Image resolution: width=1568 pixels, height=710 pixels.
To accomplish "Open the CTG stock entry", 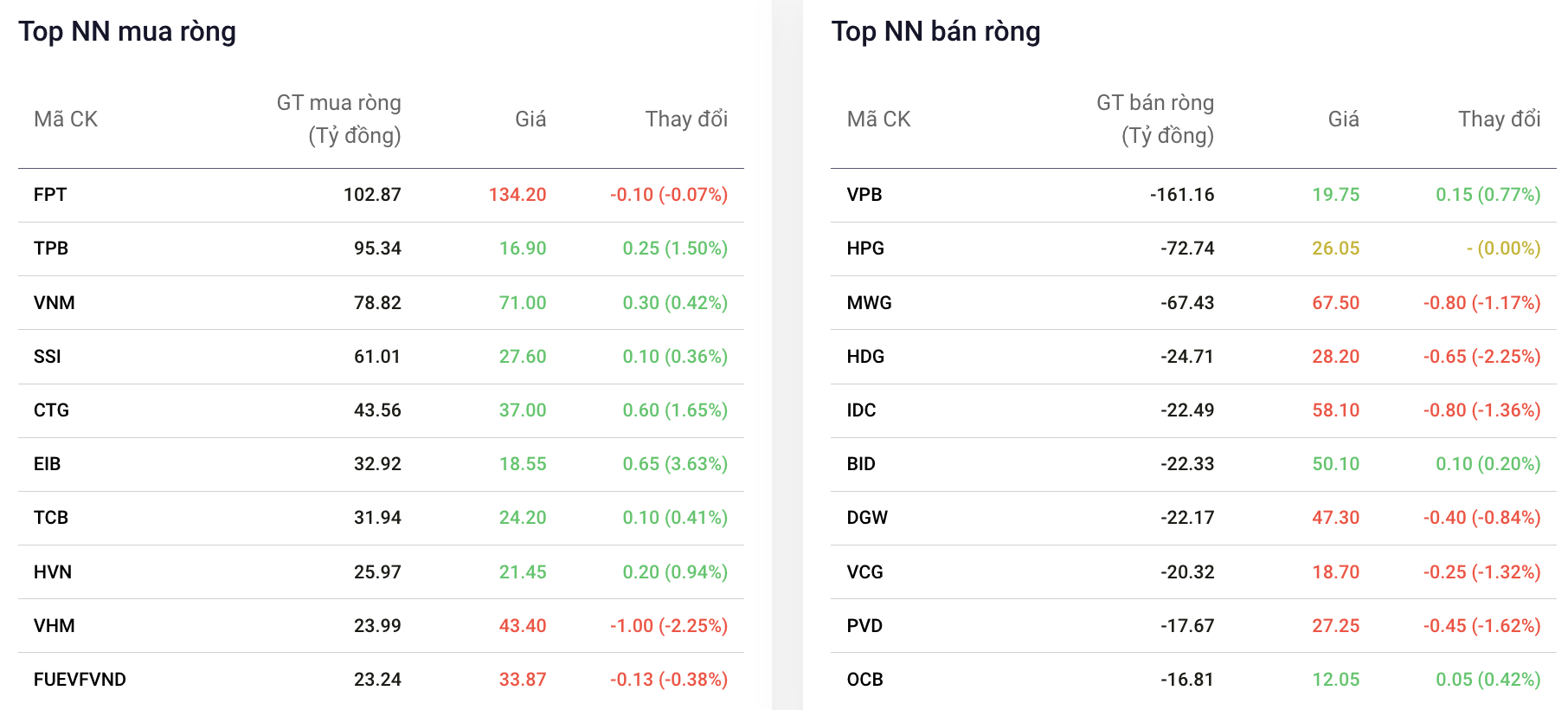I will (x=51, y=410).
